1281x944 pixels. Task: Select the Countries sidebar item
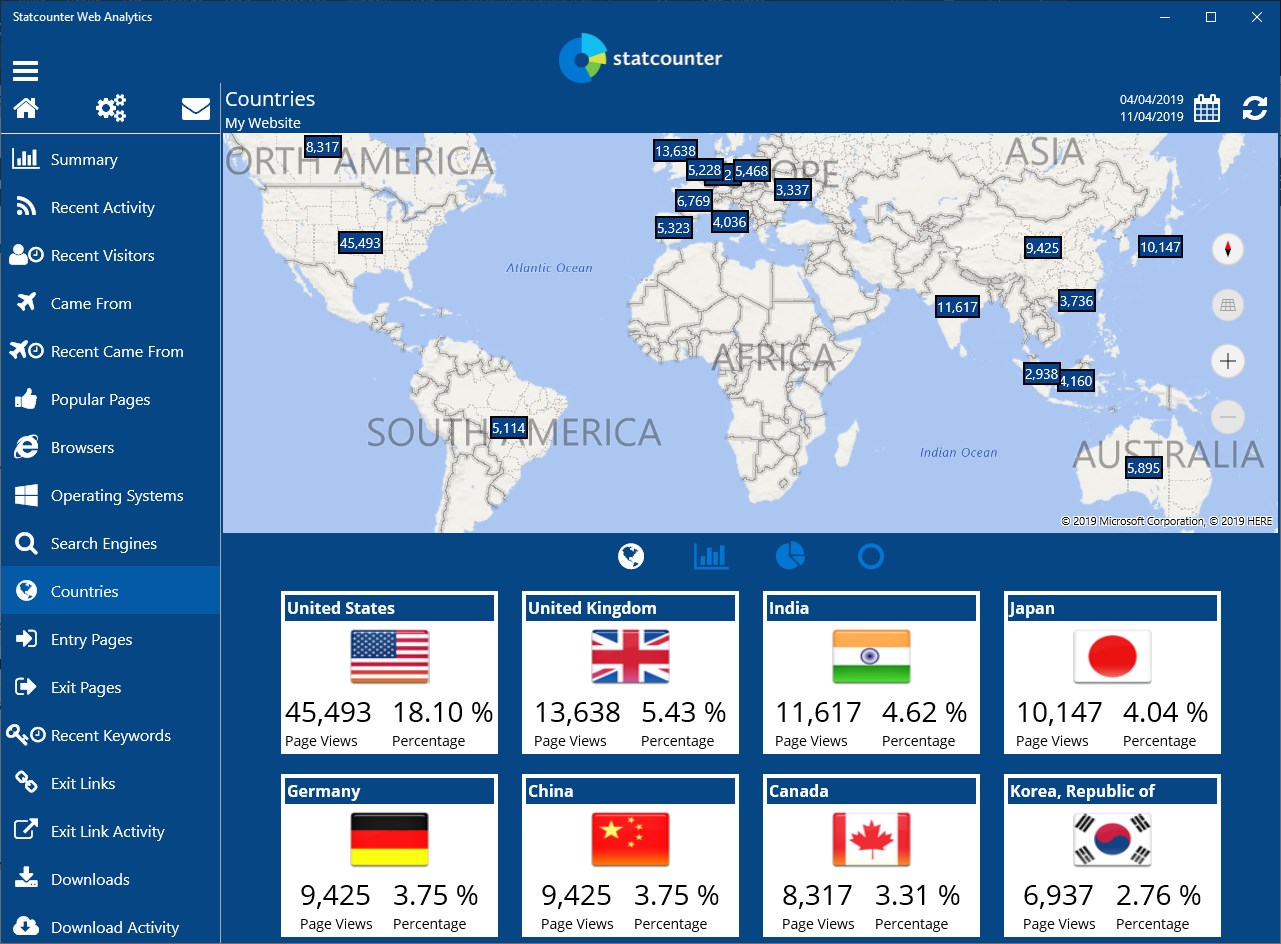(110, 591)
